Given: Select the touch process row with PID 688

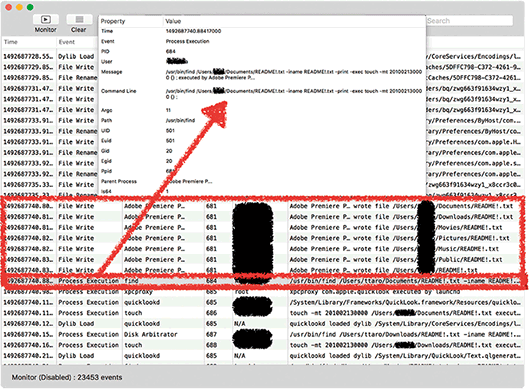Looking at the screenshot, I should (263, 345).
